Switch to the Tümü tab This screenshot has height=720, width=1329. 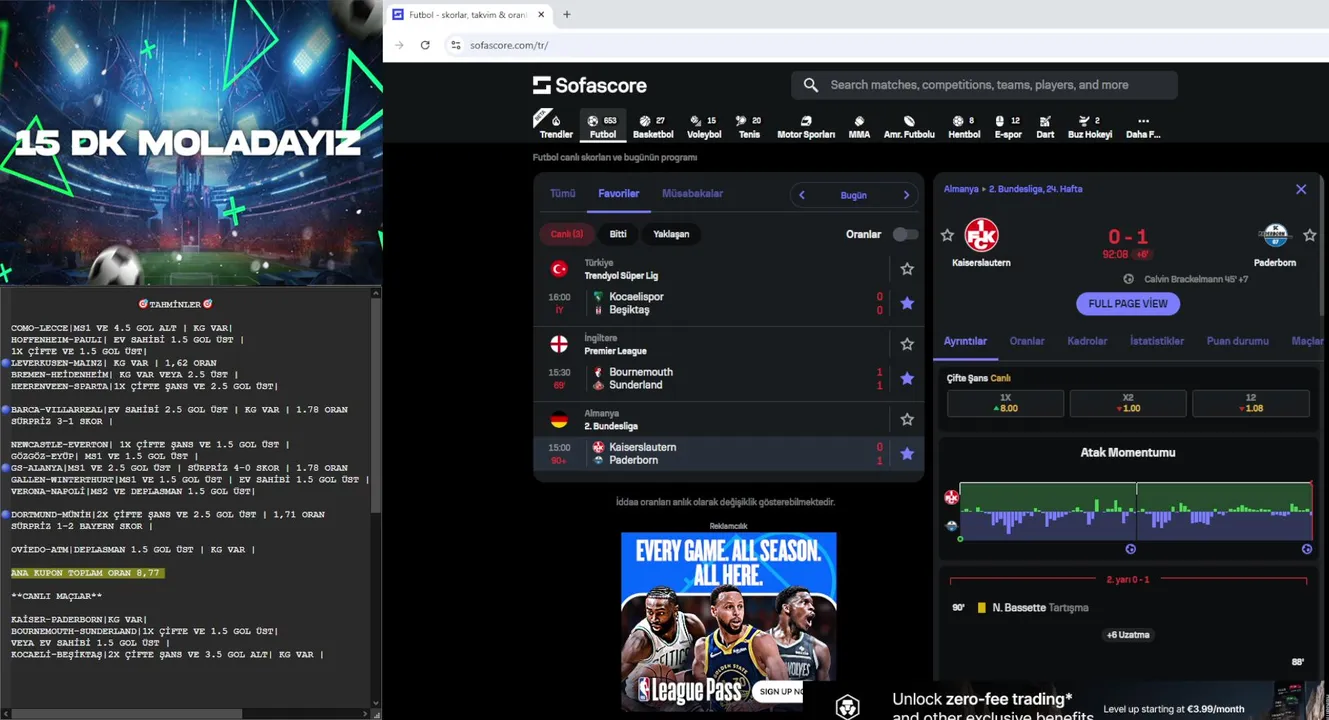[563, 194]
